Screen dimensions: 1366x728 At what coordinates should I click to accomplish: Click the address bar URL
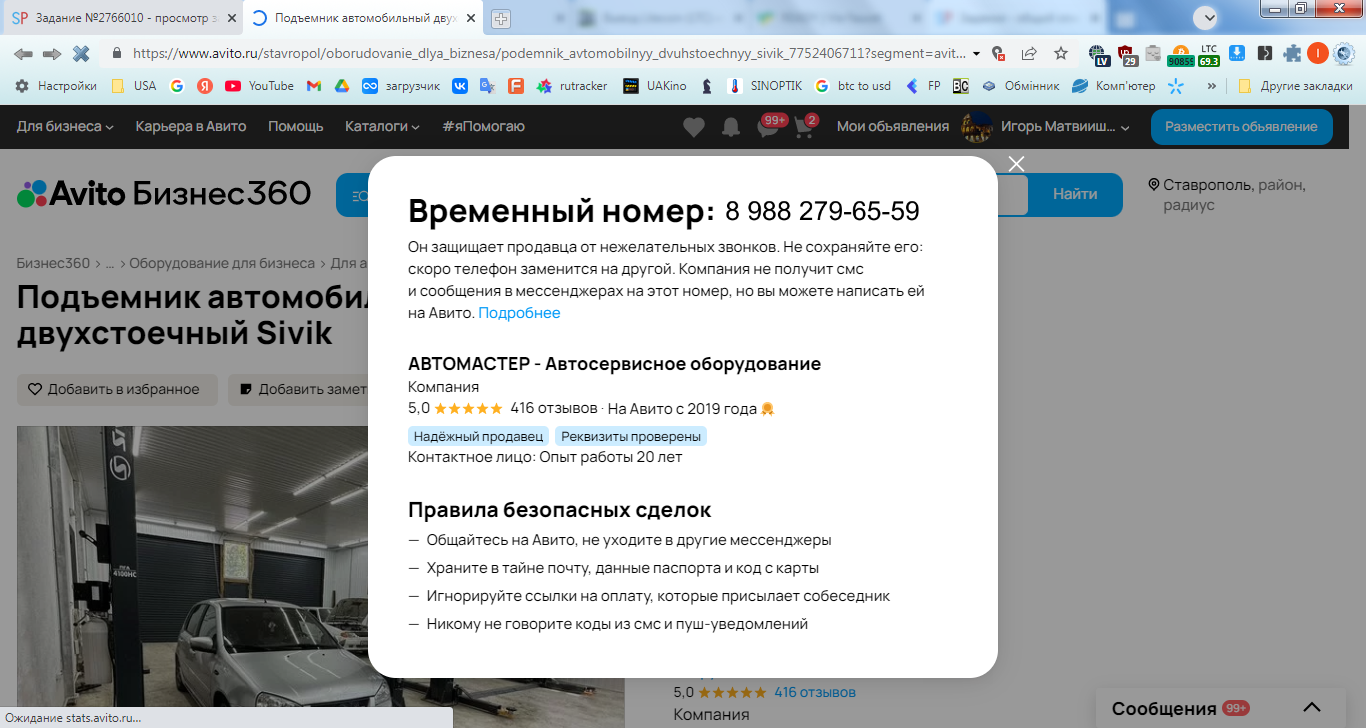(549, 54)
